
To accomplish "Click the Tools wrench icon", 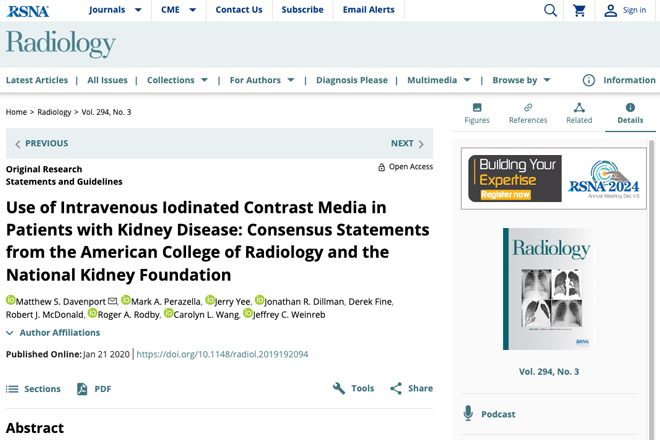I will 339,388.
